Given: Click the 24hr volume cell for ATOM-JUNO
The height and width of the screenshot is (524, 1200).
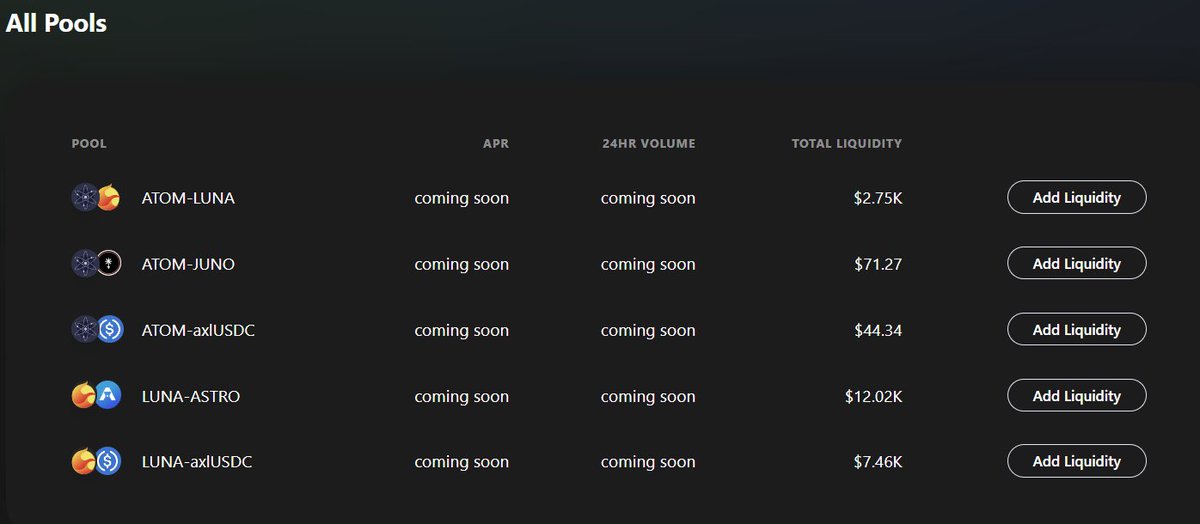Looking at the screenshot, I should pos(648,264).
